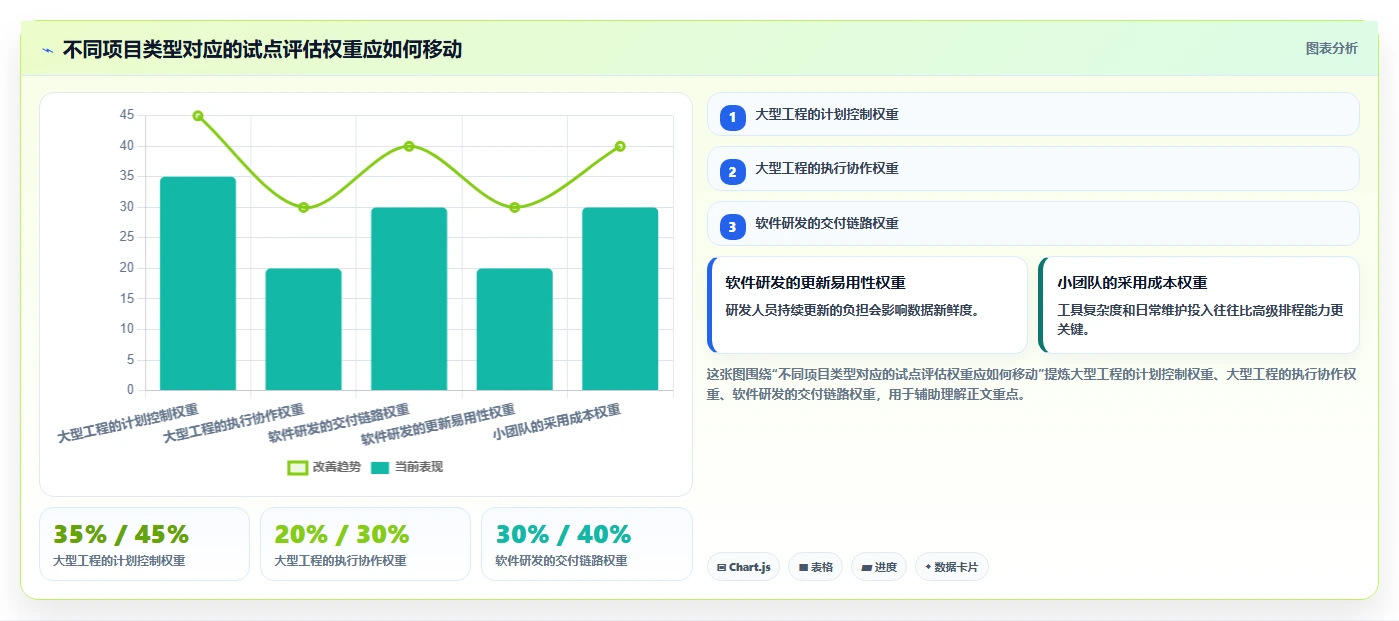Click y-axis value 45
1399x621 pixels.
126,116
